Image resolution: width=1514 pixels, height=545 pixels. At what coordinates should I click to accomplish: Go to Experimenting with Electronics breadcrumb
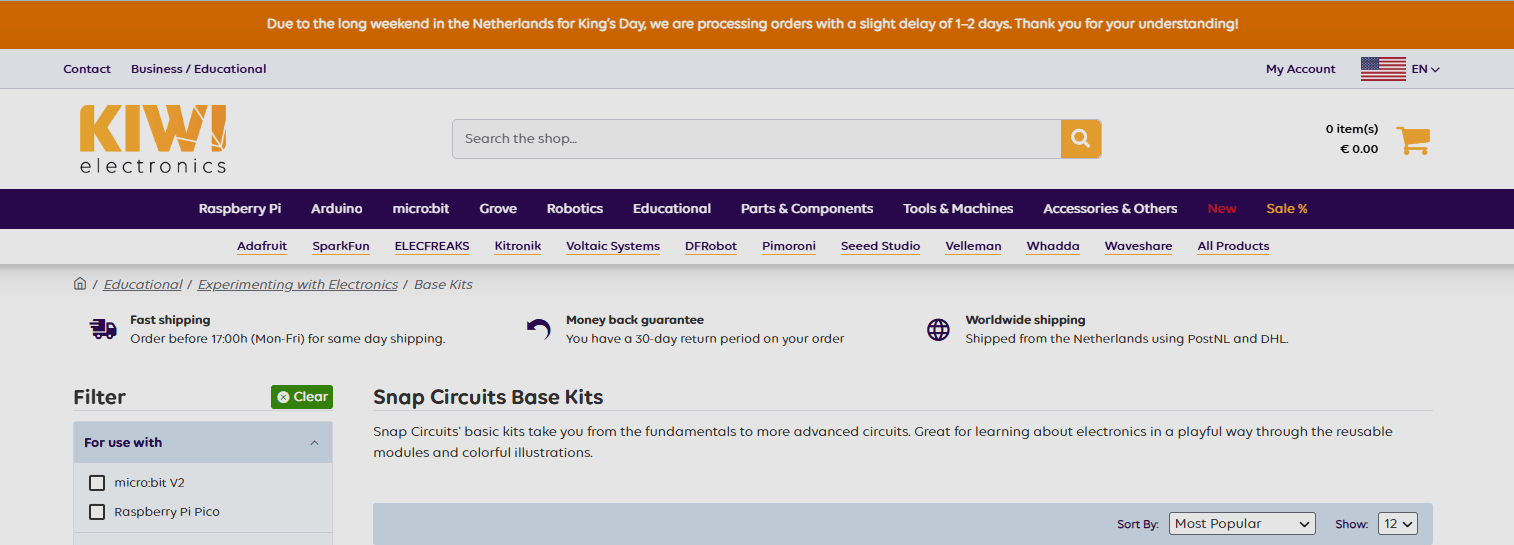coord(298,285)
